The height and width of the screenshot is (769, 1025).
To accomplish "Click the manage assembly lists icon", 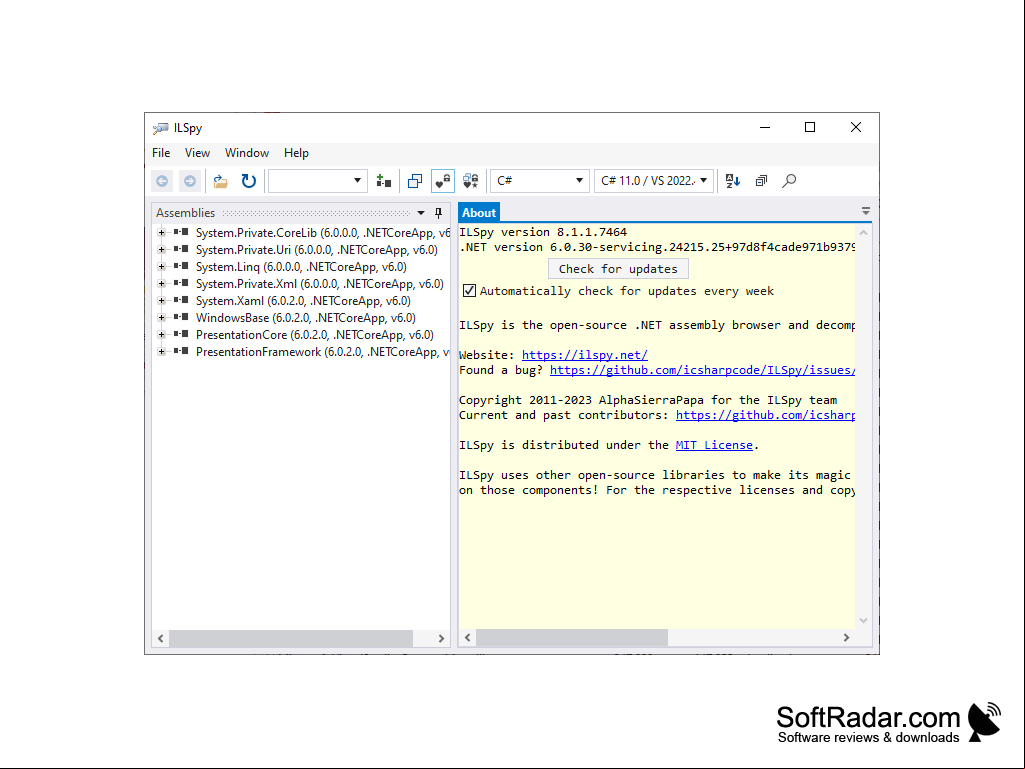I will tap(384, 181).
